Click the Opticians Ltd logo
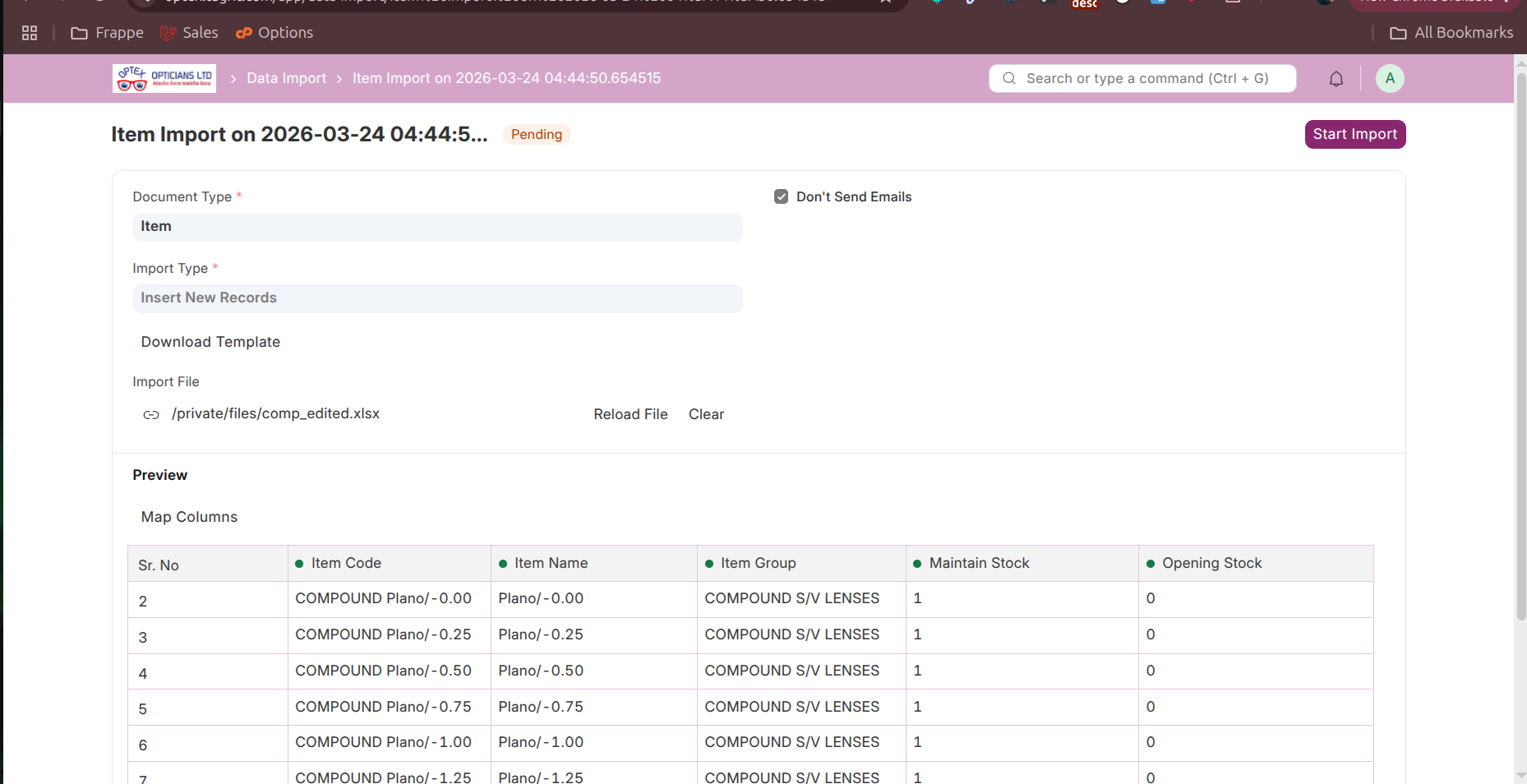 [x=164, y=78]
